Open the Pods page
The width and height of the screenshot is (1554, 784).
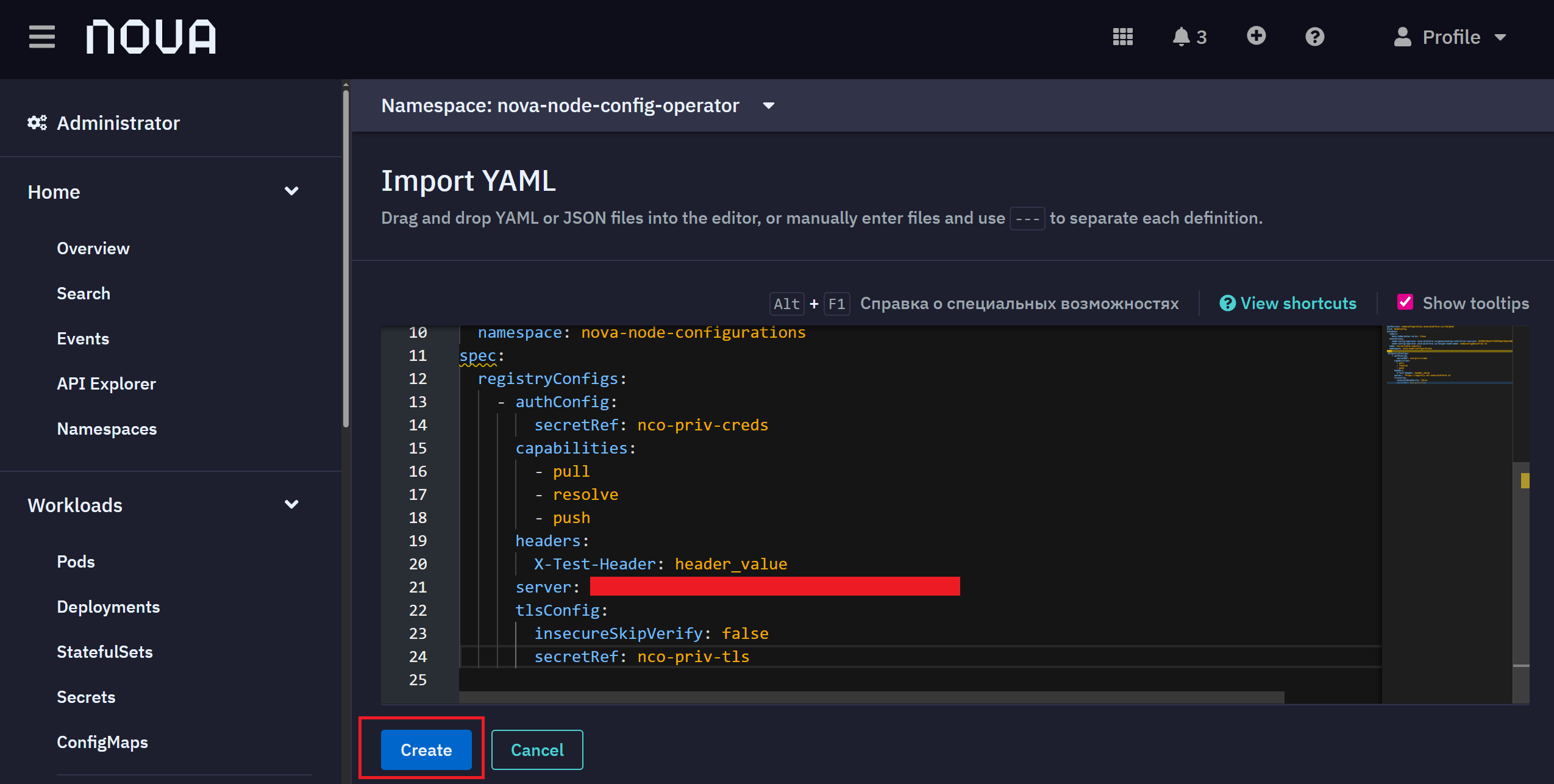pos(76,561)
